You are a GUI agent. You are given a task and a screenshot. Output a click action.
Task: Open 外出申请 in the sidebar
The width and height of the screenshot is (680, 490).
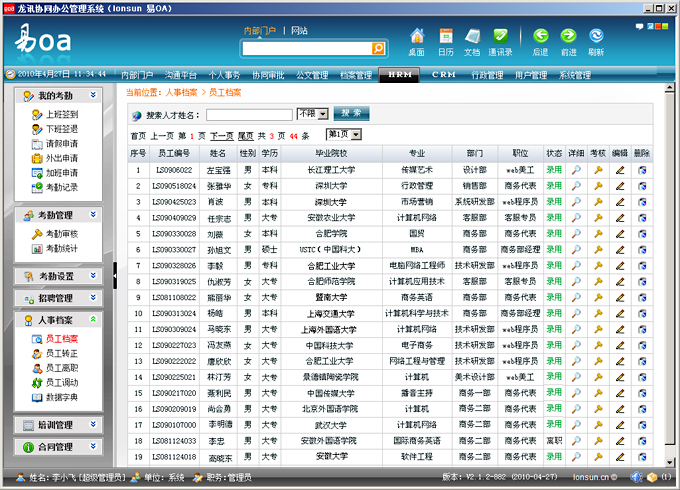click(55, 158)
